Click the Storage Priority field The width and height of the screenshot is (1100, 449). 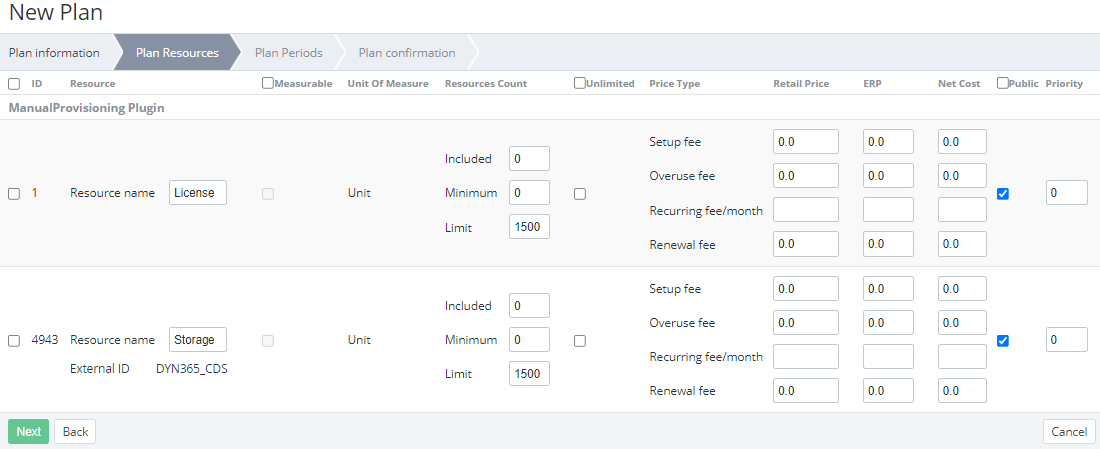point(1066,340)
